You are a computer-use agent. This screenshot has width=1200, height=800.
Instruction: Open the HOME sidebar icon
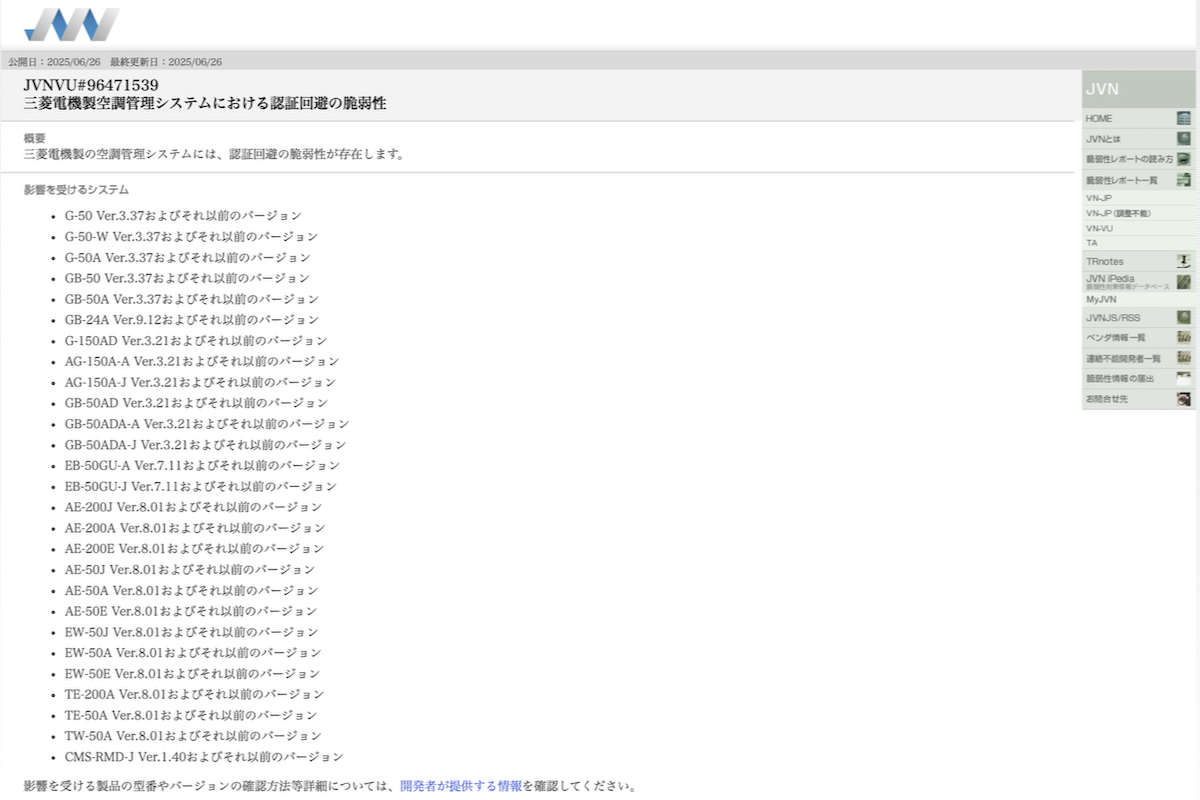pyautogui.click(x=1184, y=118)
